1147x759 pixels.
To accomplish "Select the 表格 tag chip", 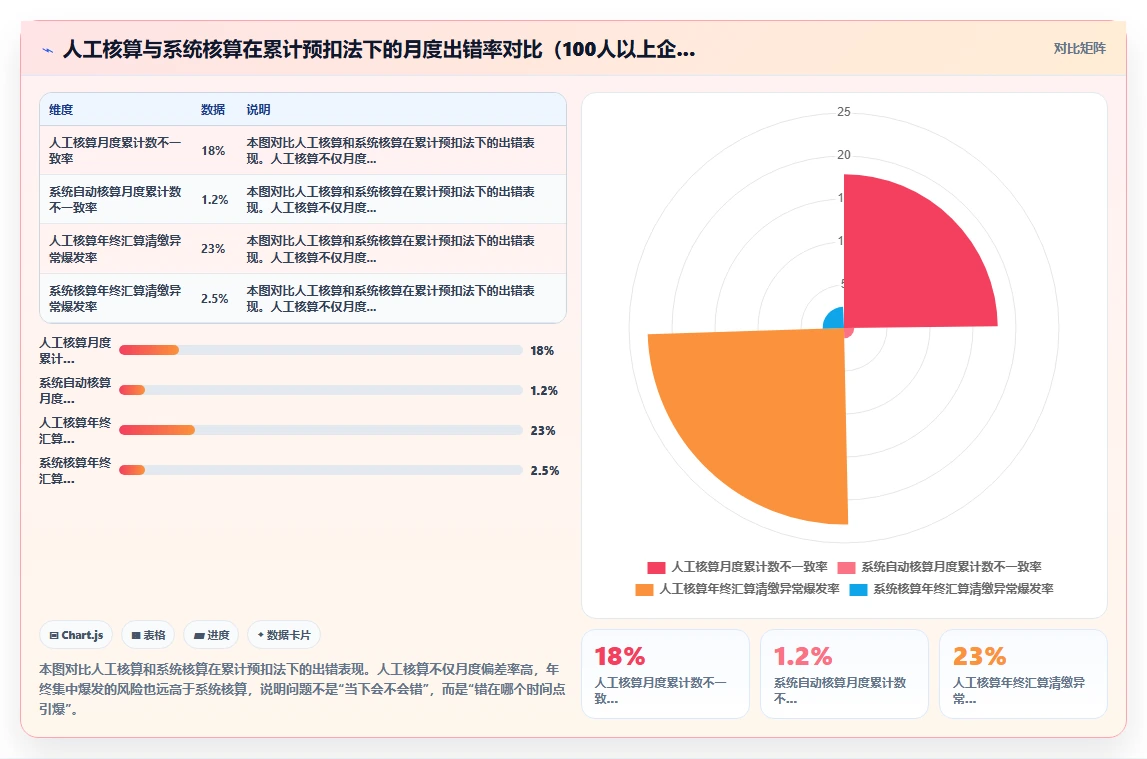I will point(148,635).
